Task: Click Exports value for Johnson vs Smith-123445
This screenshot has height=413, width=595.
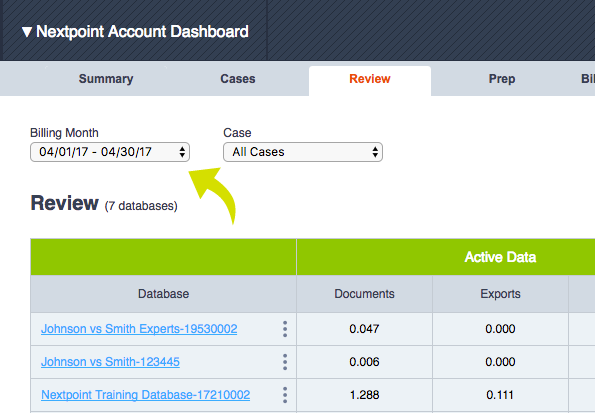Action: click(500, 362)
